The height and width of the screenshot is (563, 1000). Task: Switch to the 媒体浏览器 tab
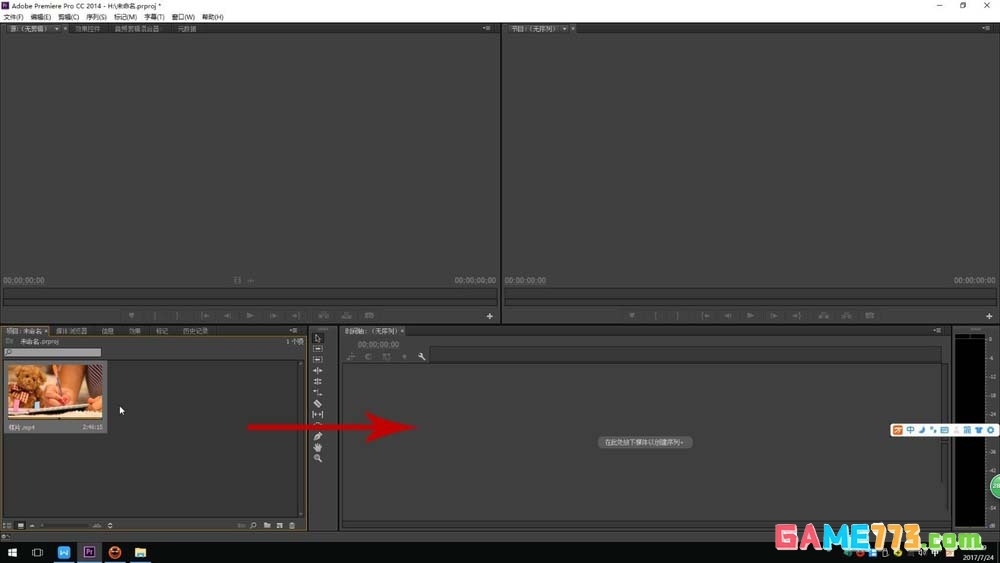click(x=71, y=332)
